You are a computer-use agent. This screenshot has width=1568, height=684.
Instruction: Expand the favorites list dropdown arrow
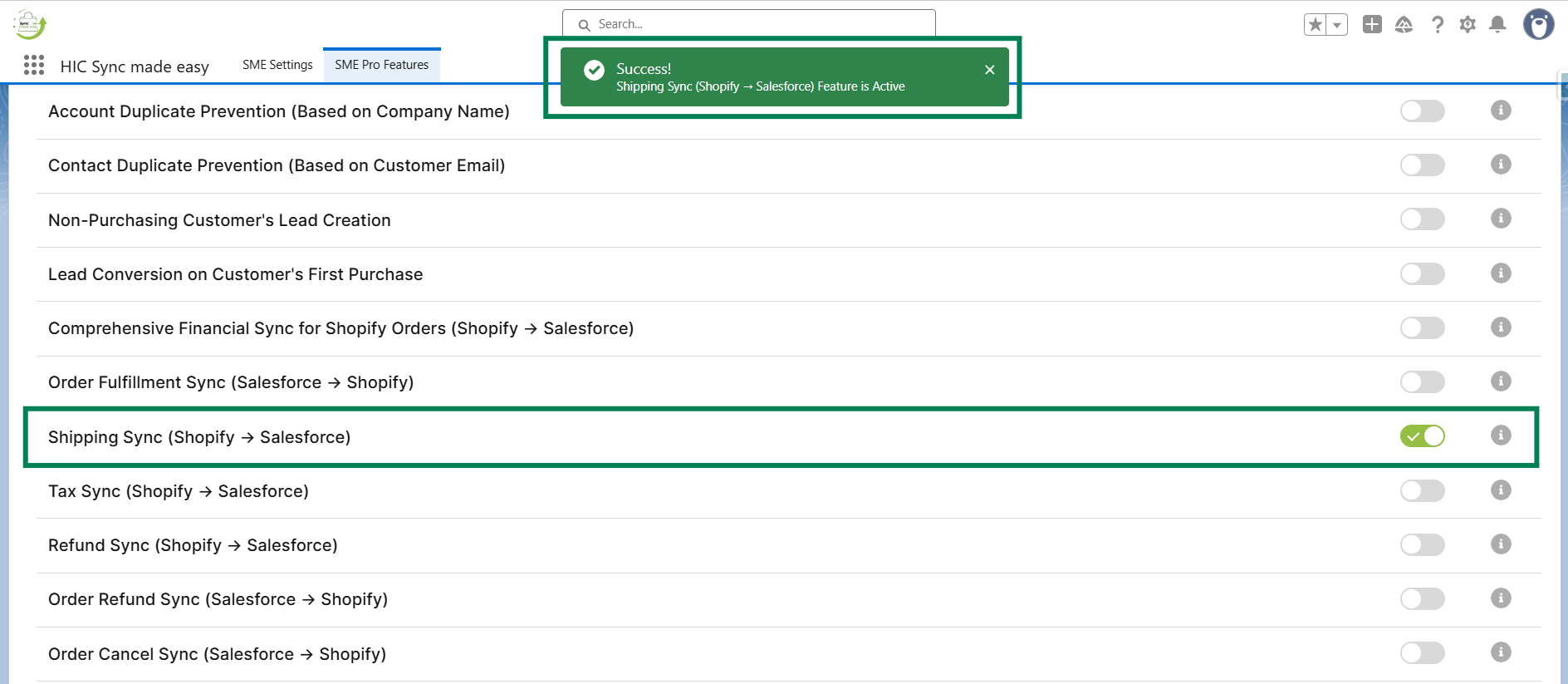[1337, 25]
